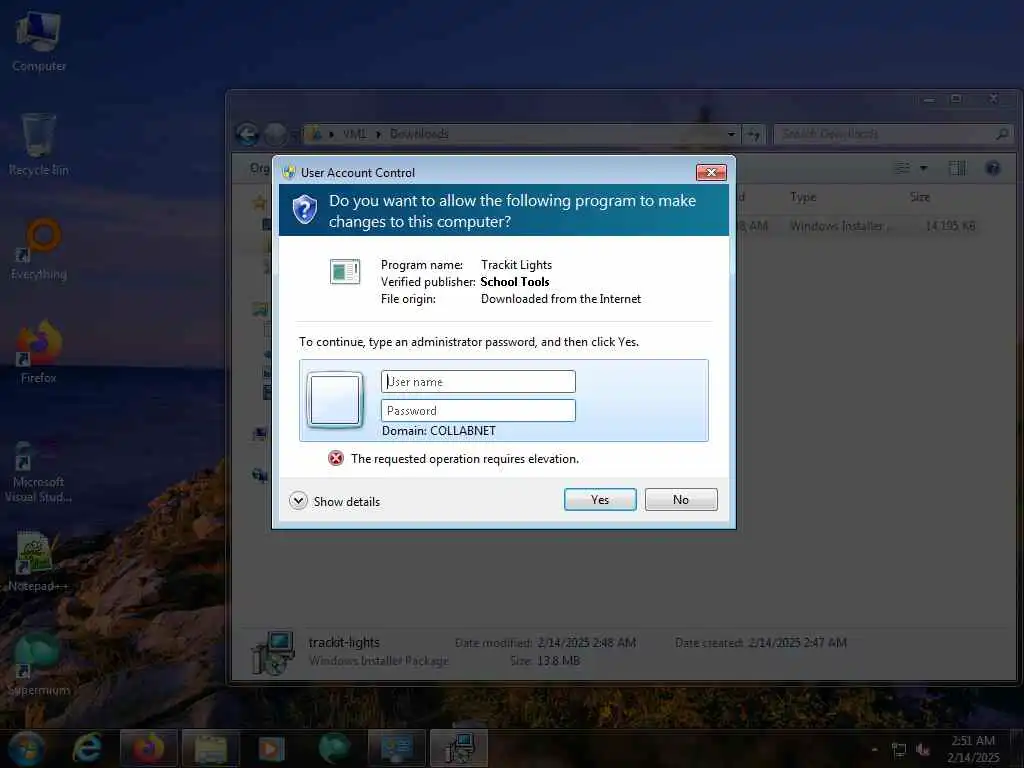Open Computer desktop icon
Viewport: 1024px width, 768px height.
click(39, 40)
